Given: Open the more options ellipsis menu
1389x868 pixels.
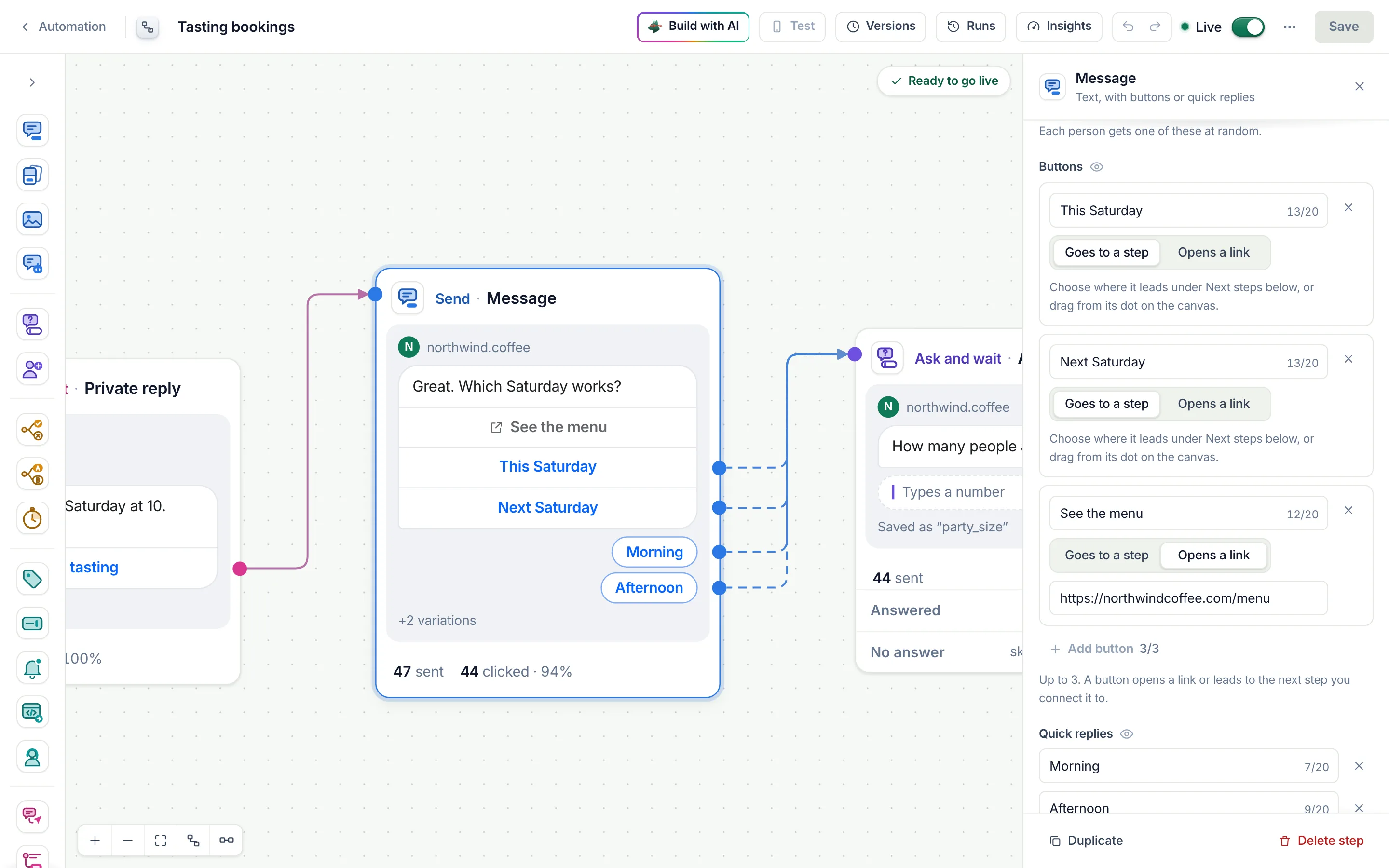Looking at the screenshot, I should pyautogui.click(x=1290, y=27).
